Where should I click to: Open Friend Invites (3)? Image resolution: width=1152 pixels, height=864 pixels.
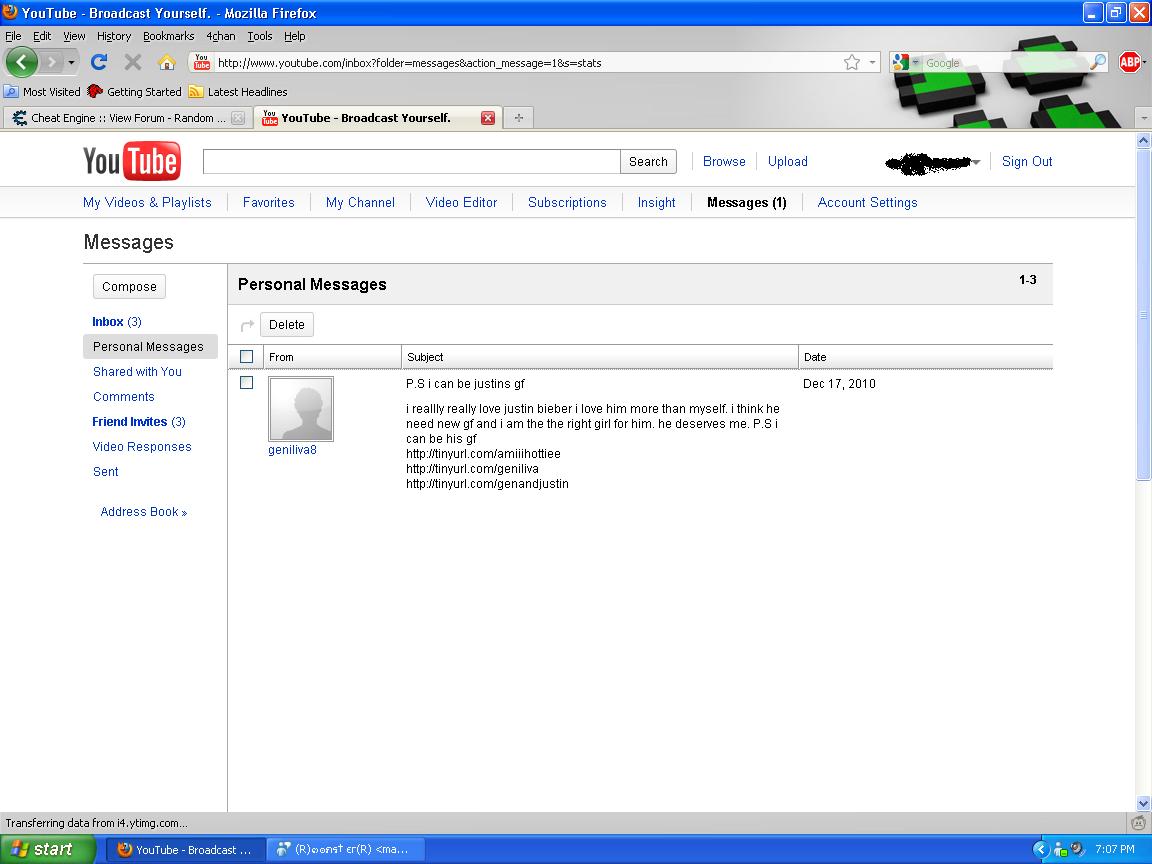tap(139, 422)
